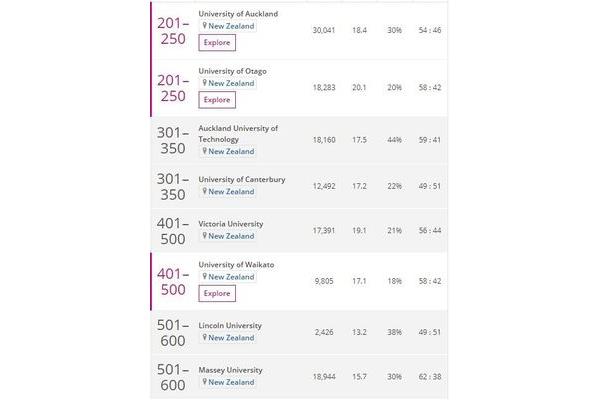This screenshot has width=600, height=400.
Task: Open the Lincoln University link
Action: click(x=230, y=326)
